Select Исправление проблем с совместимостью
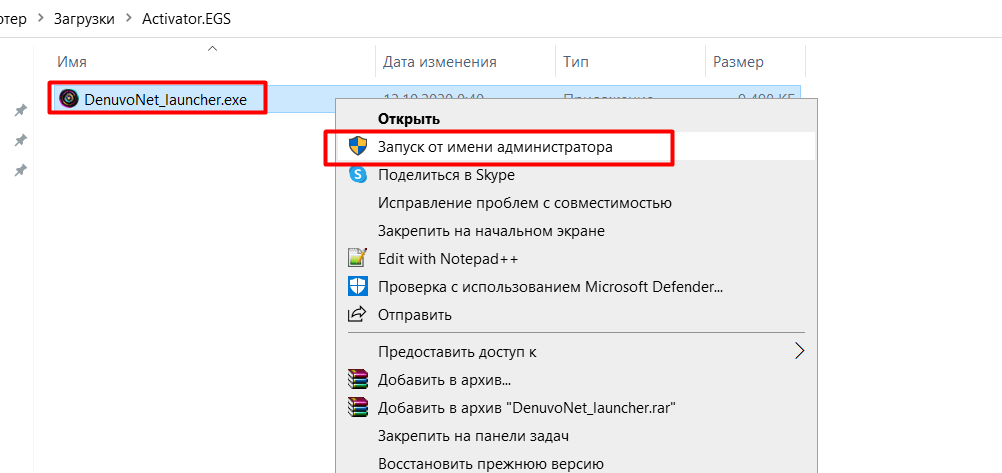This screenshot has height=473, width=1002. coord(524,202)
